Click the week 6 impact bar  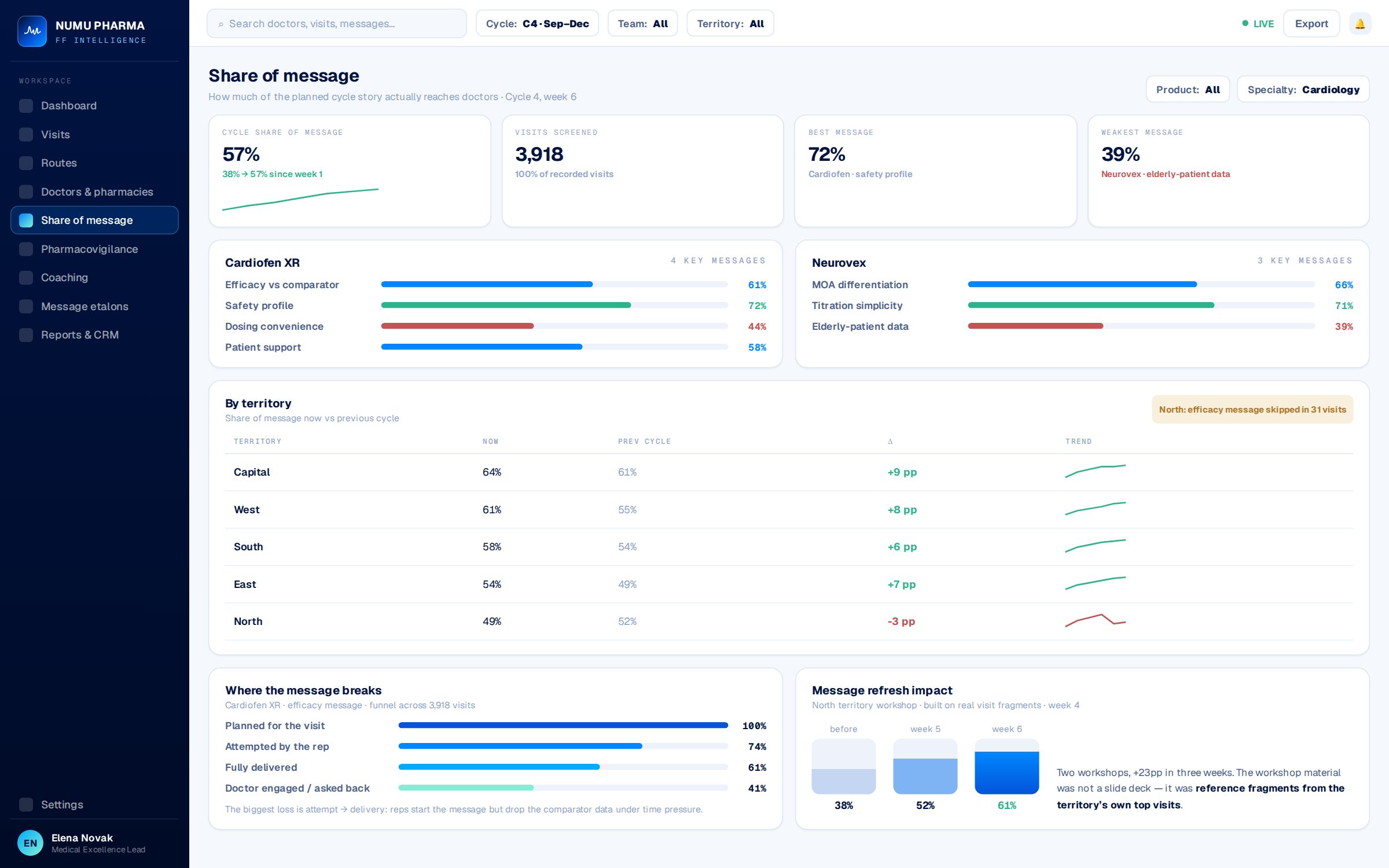[1007, 766]
